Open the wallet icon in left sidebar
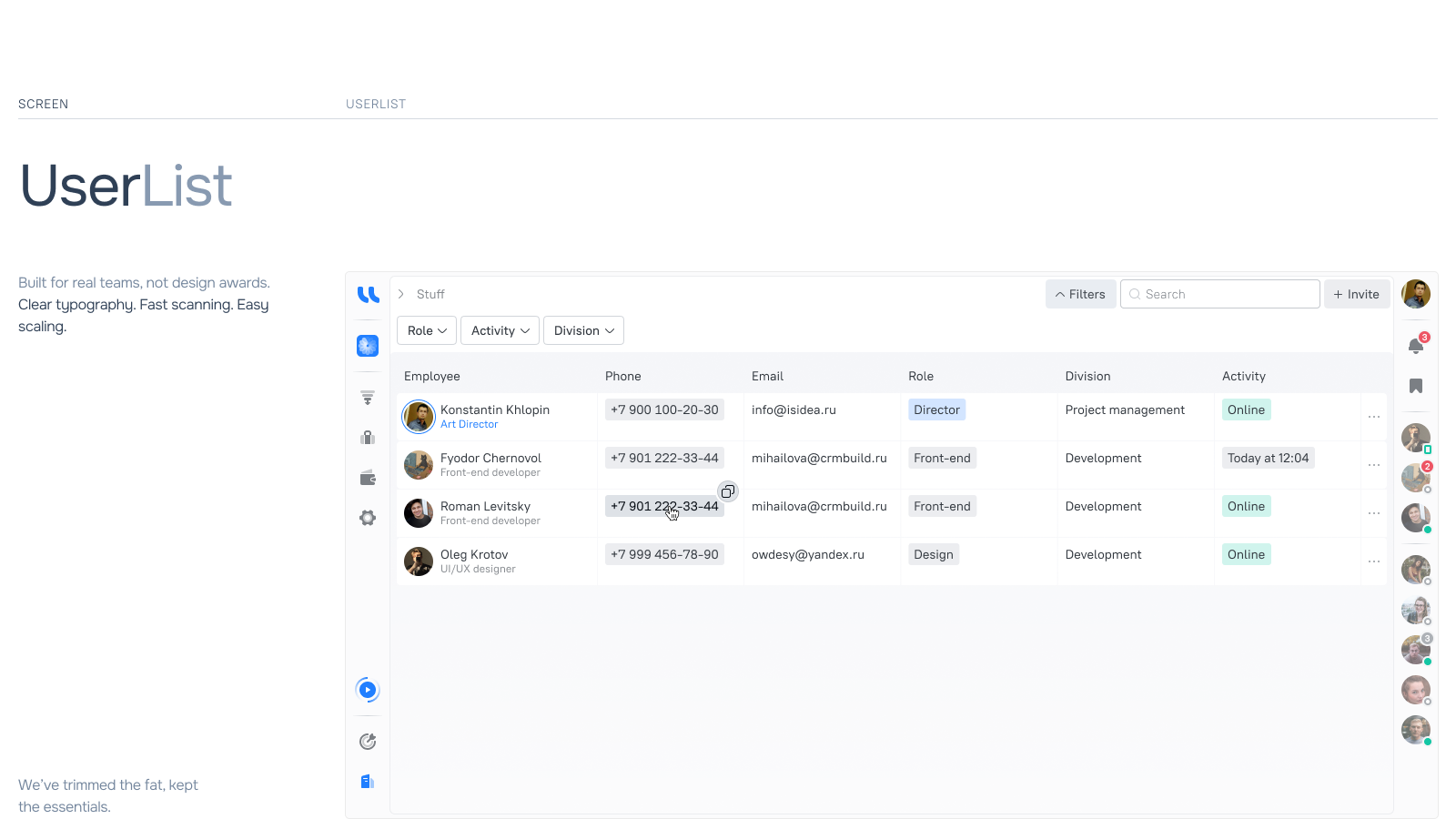 point(368,477)
